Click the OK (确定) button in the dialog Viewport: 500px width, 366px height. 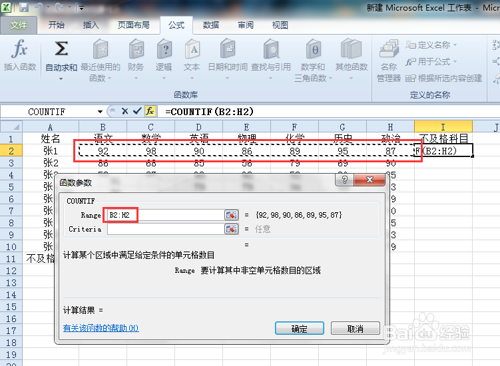pyautogui.click(x=299, y=328)
